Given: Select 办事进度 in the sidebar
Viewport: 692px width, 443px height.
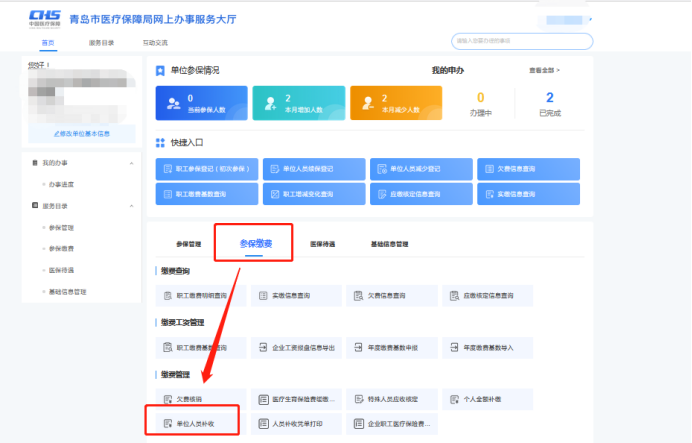Looking at the screenshot, I should (62, 184).
